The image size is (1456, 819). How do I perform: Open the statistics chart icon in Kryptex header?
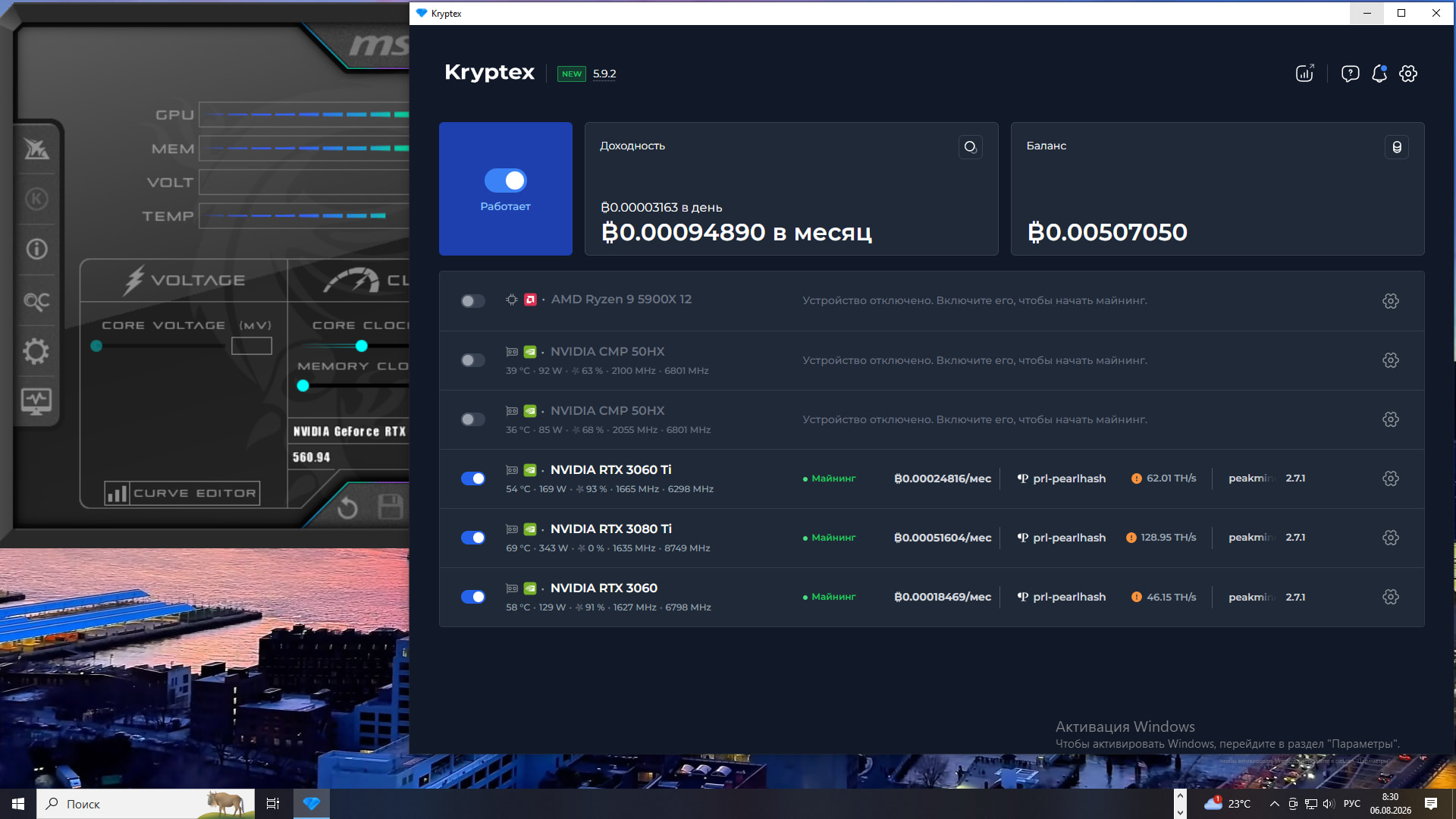[x=1304, y=74]
